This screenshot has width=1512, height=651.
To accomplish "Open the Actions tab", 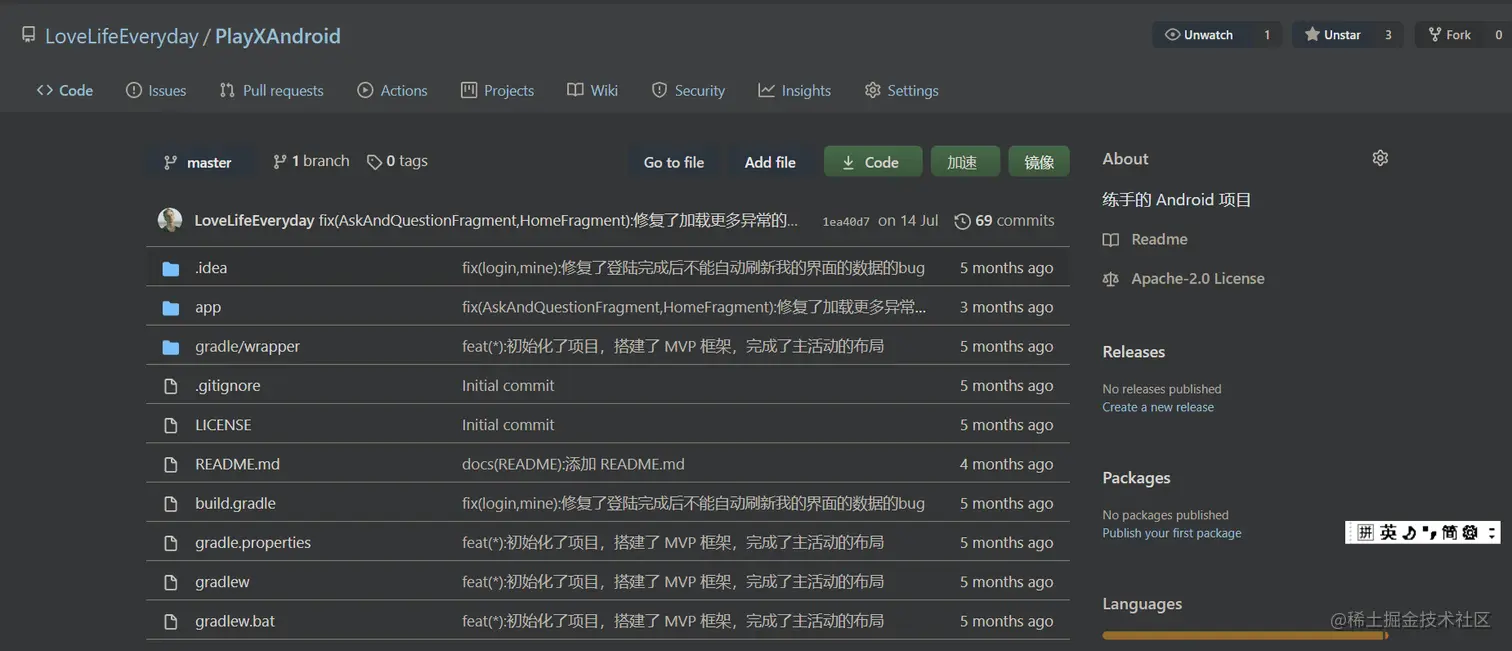I will (392, 90).
